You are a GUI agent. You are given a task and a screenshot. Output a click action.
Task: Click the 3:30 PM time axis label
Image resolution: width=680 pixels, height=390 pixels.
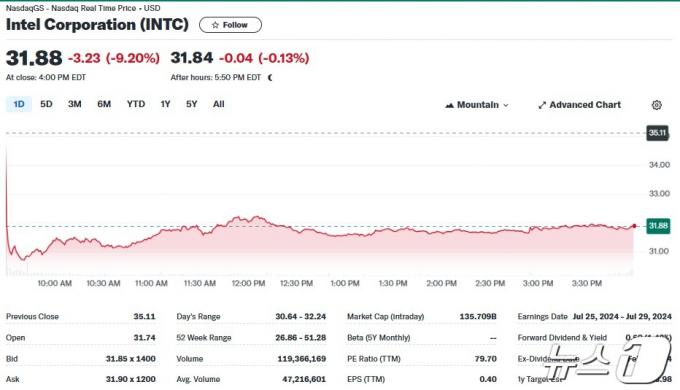click(587, 283)
